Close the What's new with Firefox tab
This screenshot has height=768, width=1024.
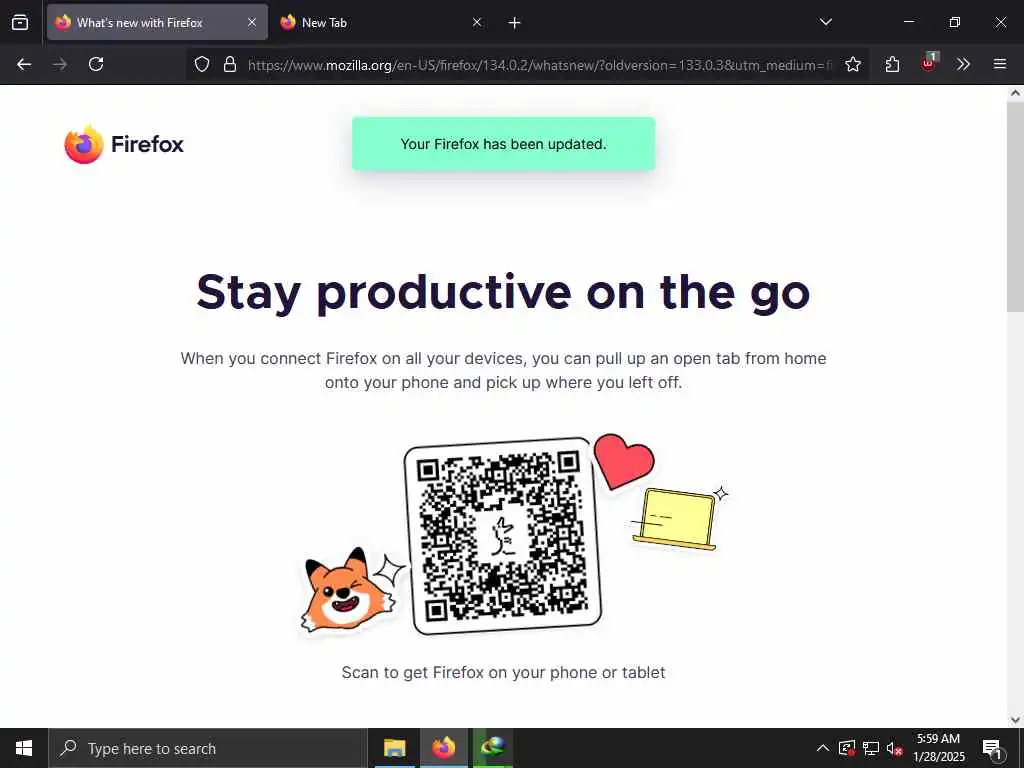251,22
